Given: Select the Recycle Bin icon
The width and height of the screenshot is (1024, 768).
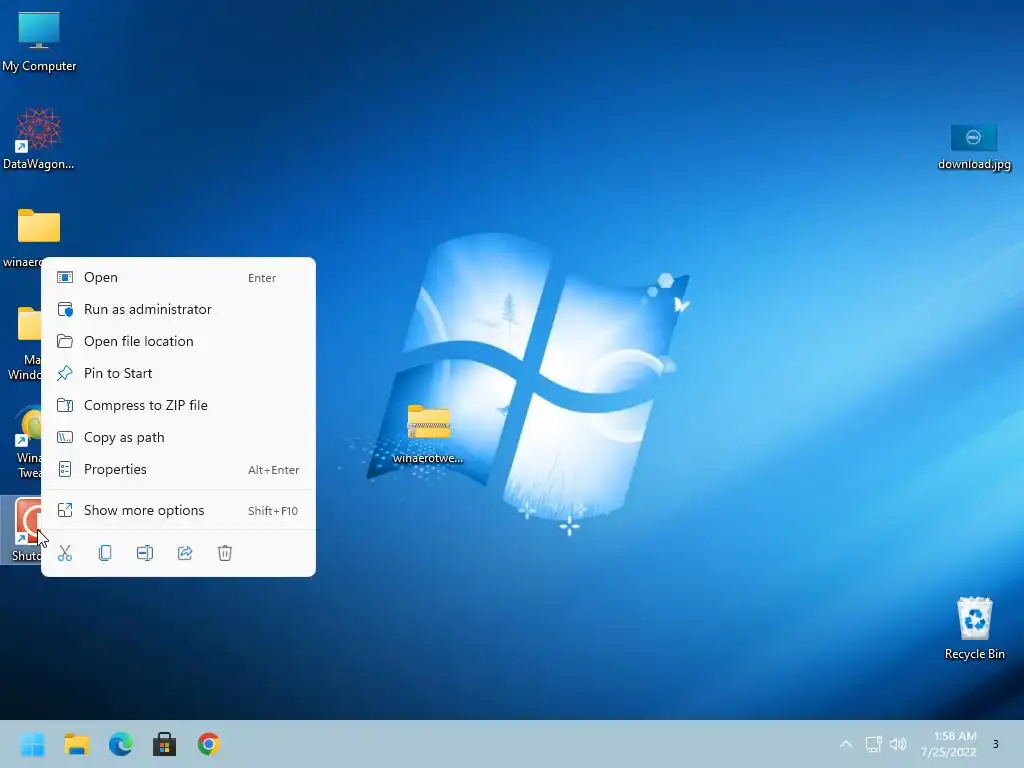Looking at the screenshot, I should (x=974, y=628).
